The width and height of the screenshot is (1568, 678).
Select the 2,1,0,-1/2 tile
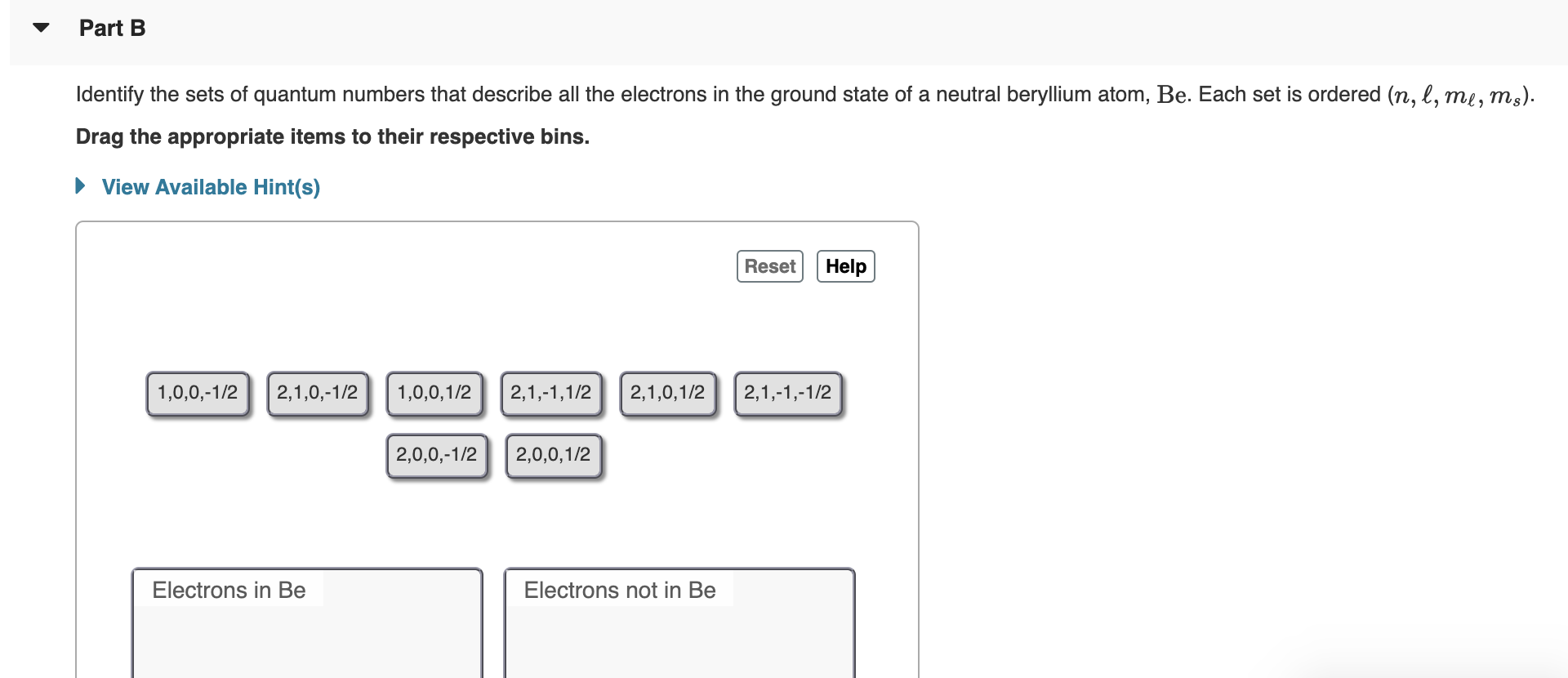(317, 392)
